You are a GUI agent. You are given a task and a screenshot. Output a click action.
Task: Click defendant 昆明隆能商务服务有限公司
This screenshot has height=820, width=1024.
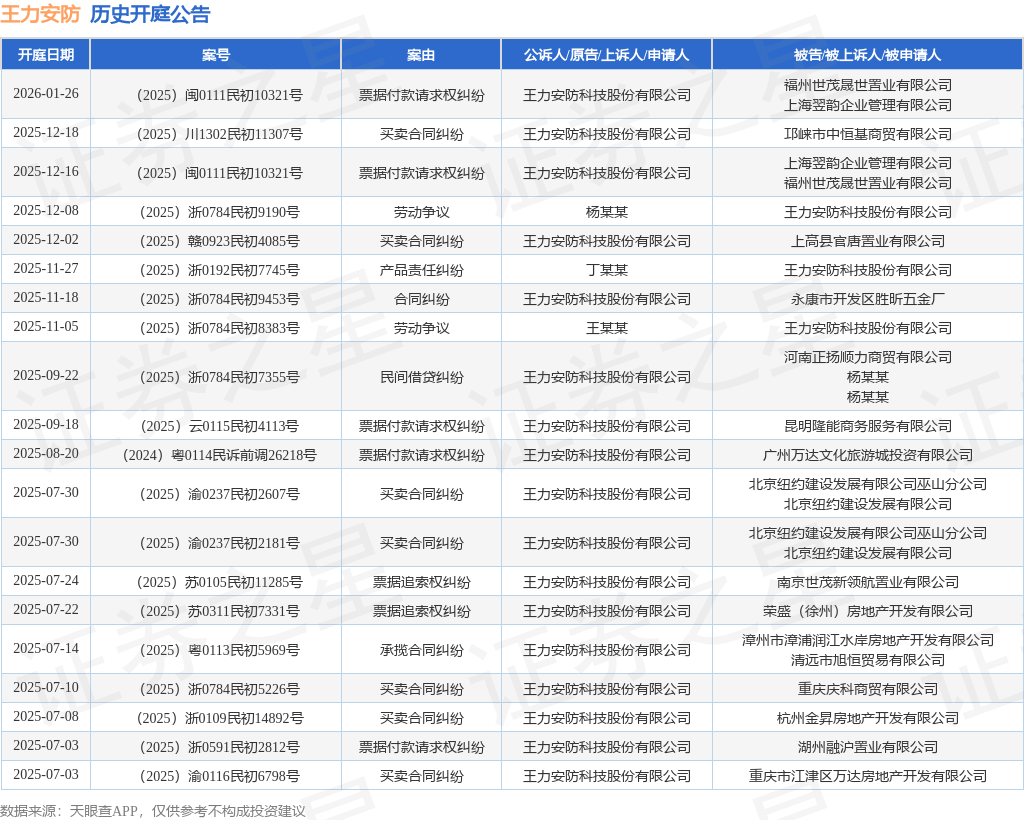click(x=868, y=426)
